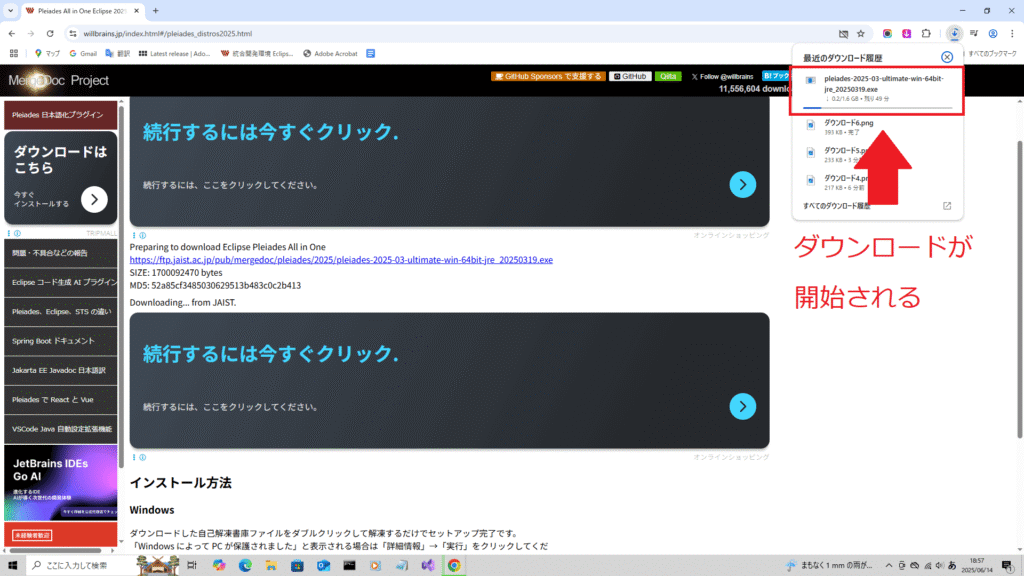Screen dimensions: 1024x576
Task: Click the pink download extension icon
Action: [906, 33]
